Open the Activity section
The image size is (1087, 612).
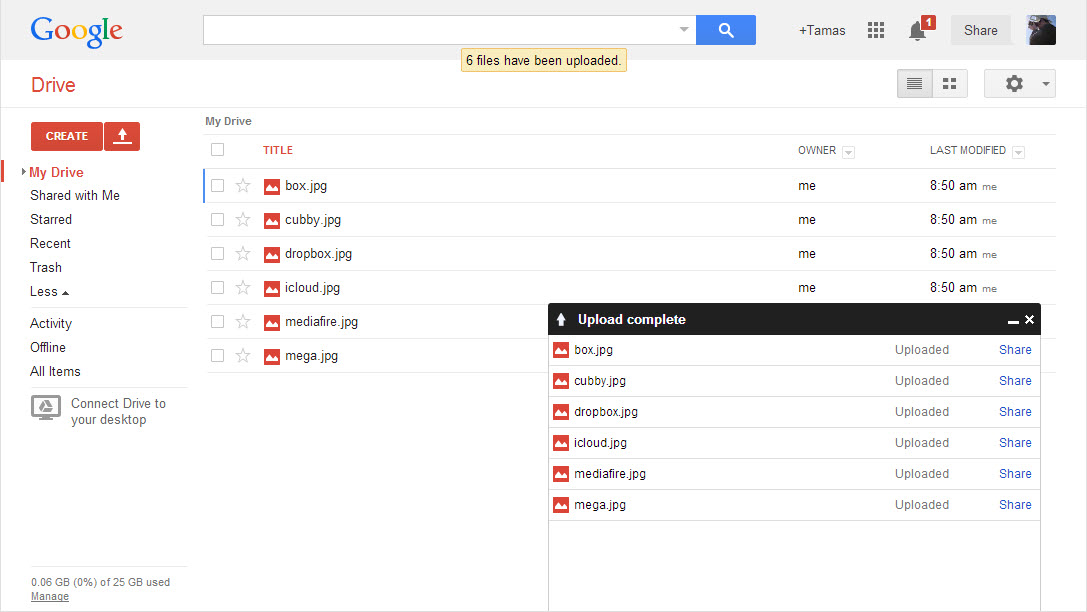[51, 324]
